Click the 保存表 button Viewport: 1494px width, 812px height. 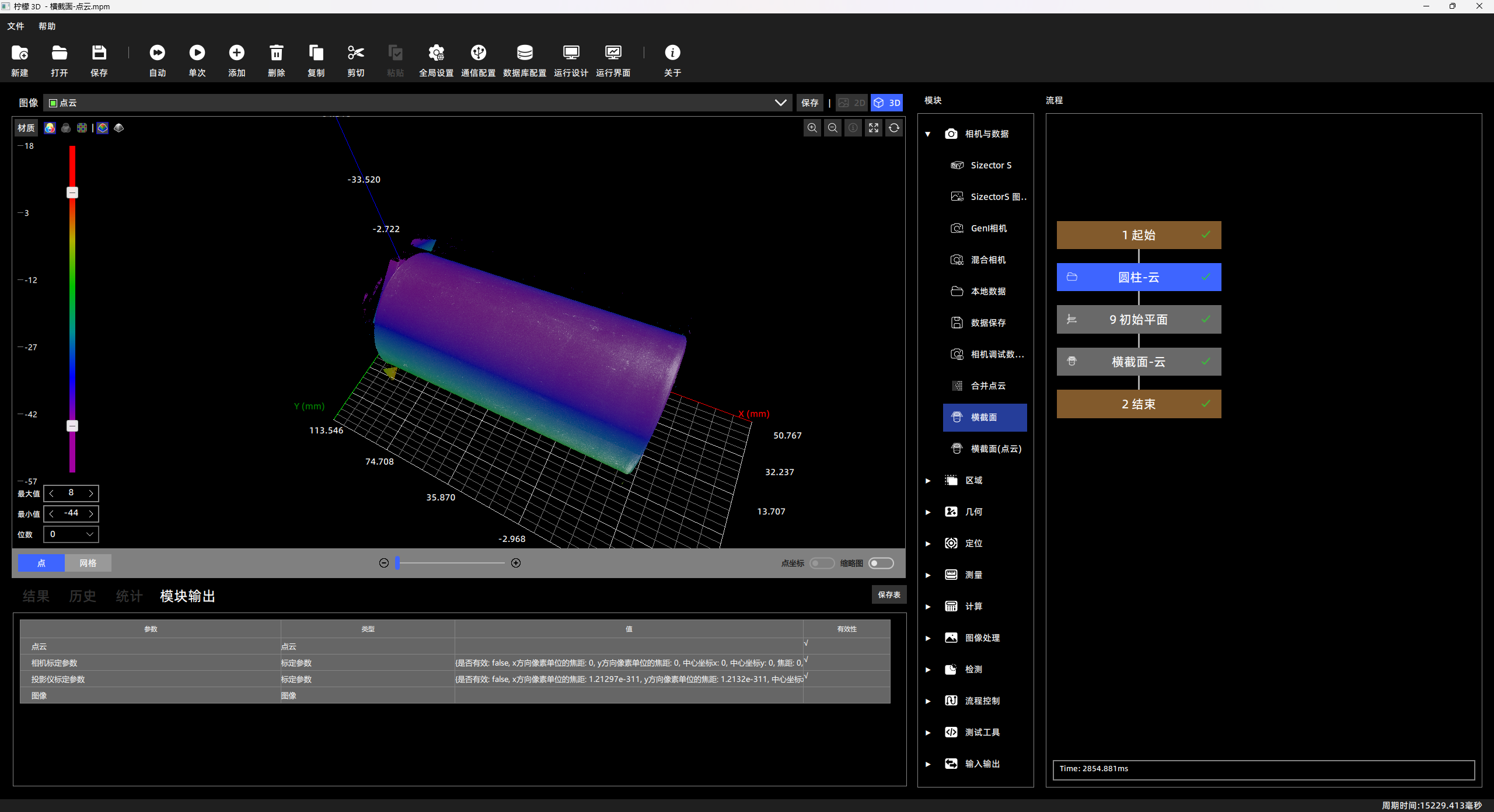pos(889,594)
